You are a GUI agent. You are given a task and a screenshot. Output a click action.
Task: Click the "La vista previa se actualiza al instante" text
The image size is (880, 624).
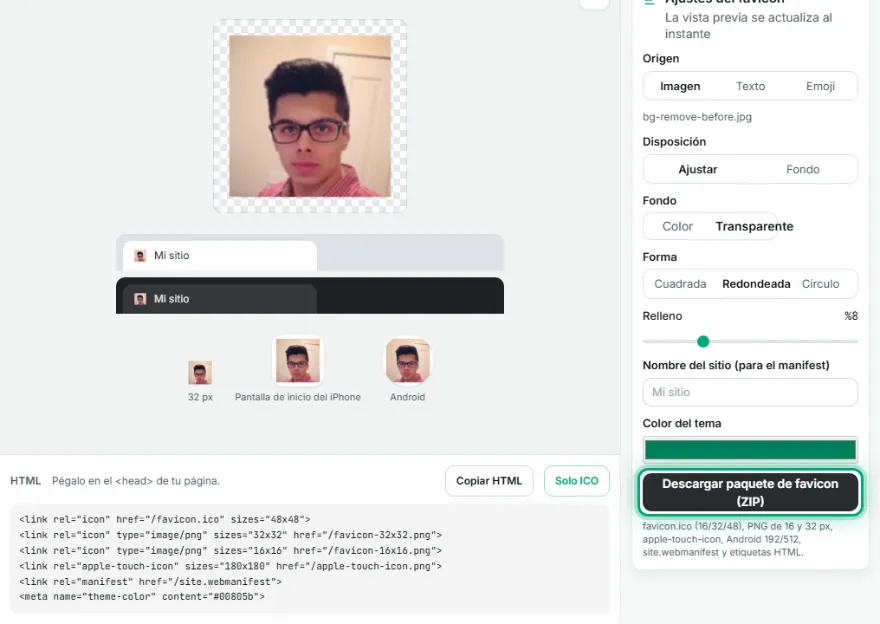coord(749,26)
